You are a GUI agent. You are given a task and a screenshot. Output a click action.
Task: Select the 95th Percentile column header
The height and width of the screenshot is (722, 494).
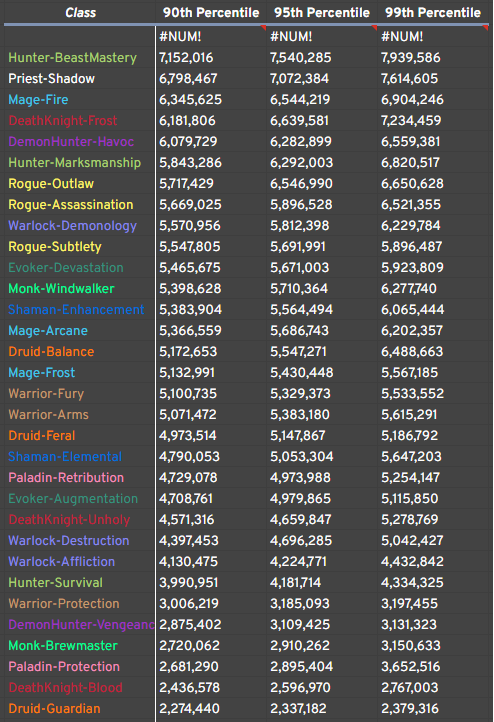coord(322,12)
